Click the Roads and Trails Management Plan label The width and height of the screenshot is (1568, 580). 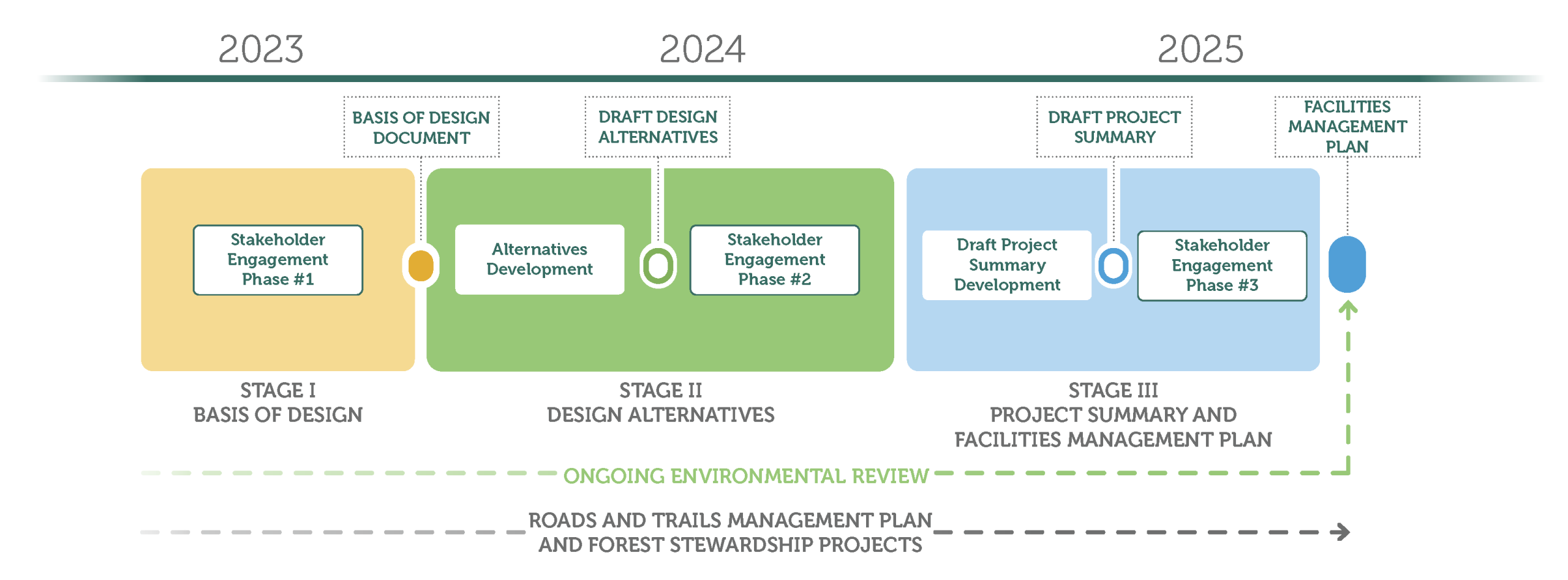(730, 532)
